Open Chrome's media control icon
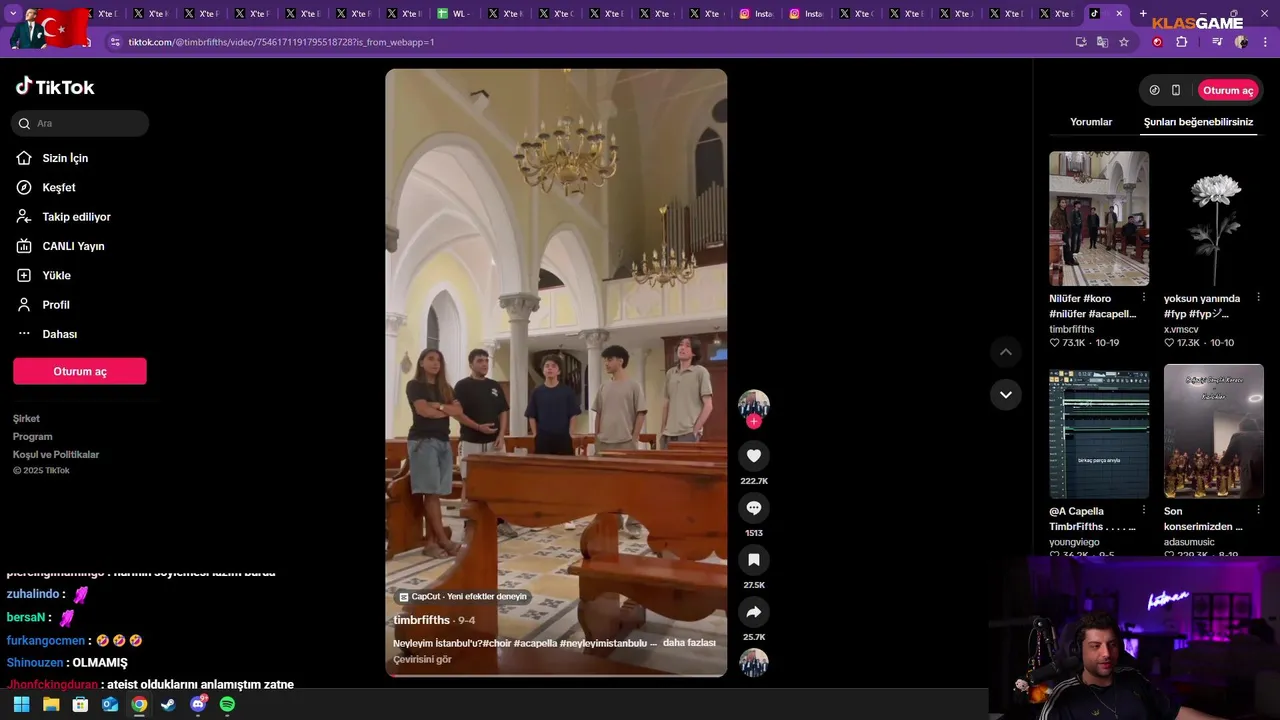1280x720 pixels. click(1217, 42)
